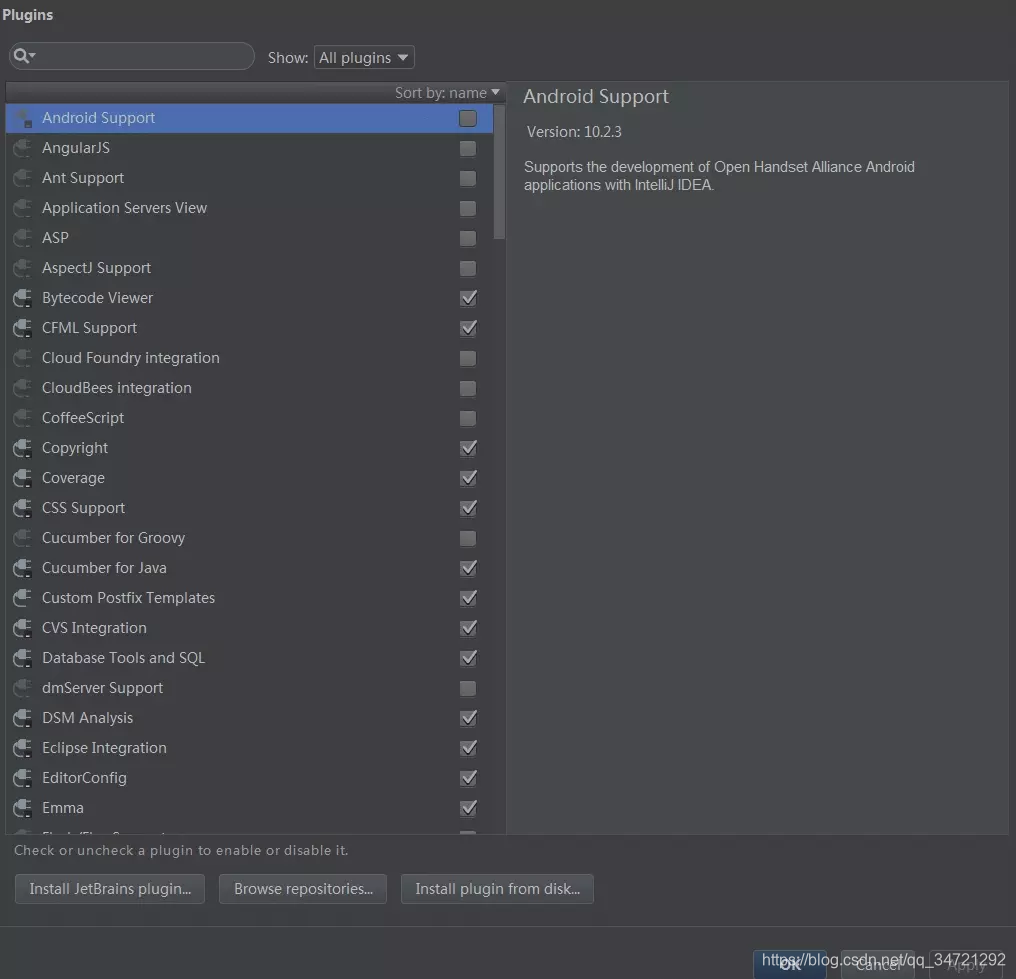1016x979 pixels.
Task: Enable the Cucumber for Groovy checkbox
Action: click(x=468, y=538)
